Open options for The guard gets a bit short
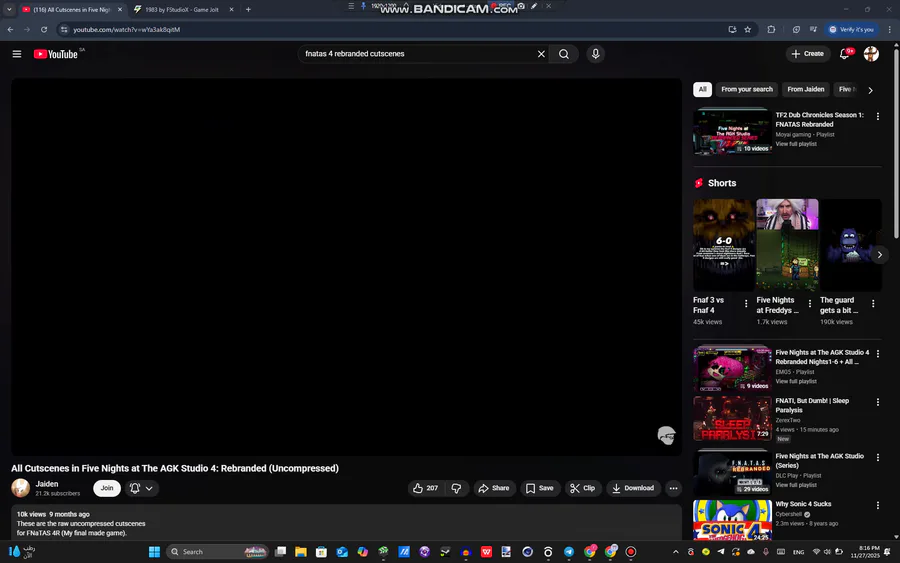 pos(873,304)
